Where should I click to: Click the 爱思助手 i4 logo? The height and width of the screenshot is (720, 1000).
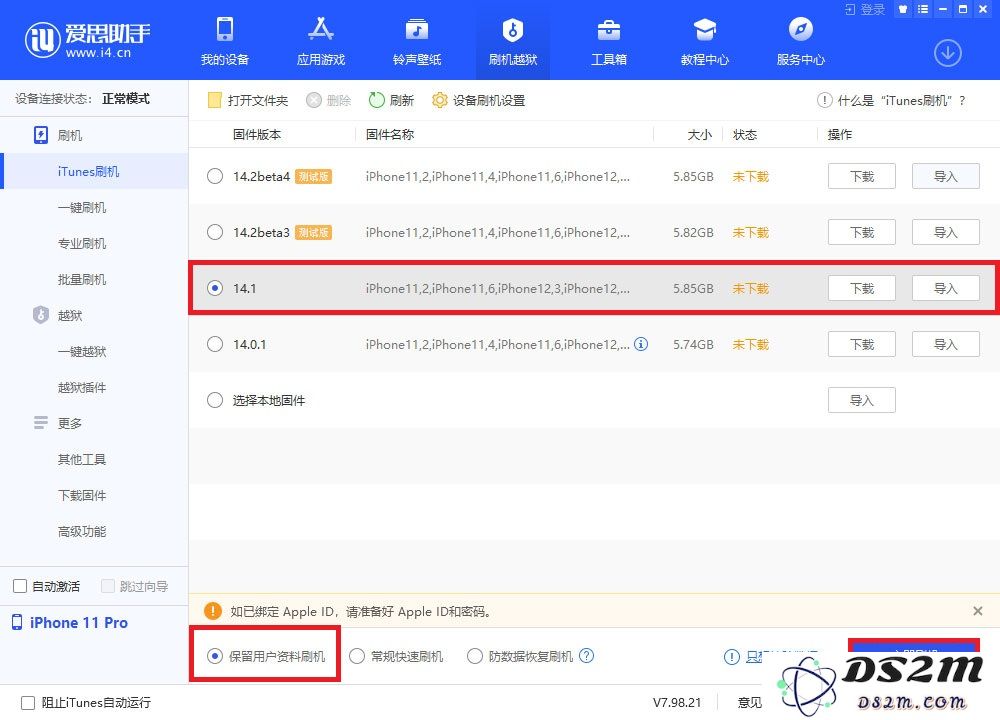tap(87, 40)
